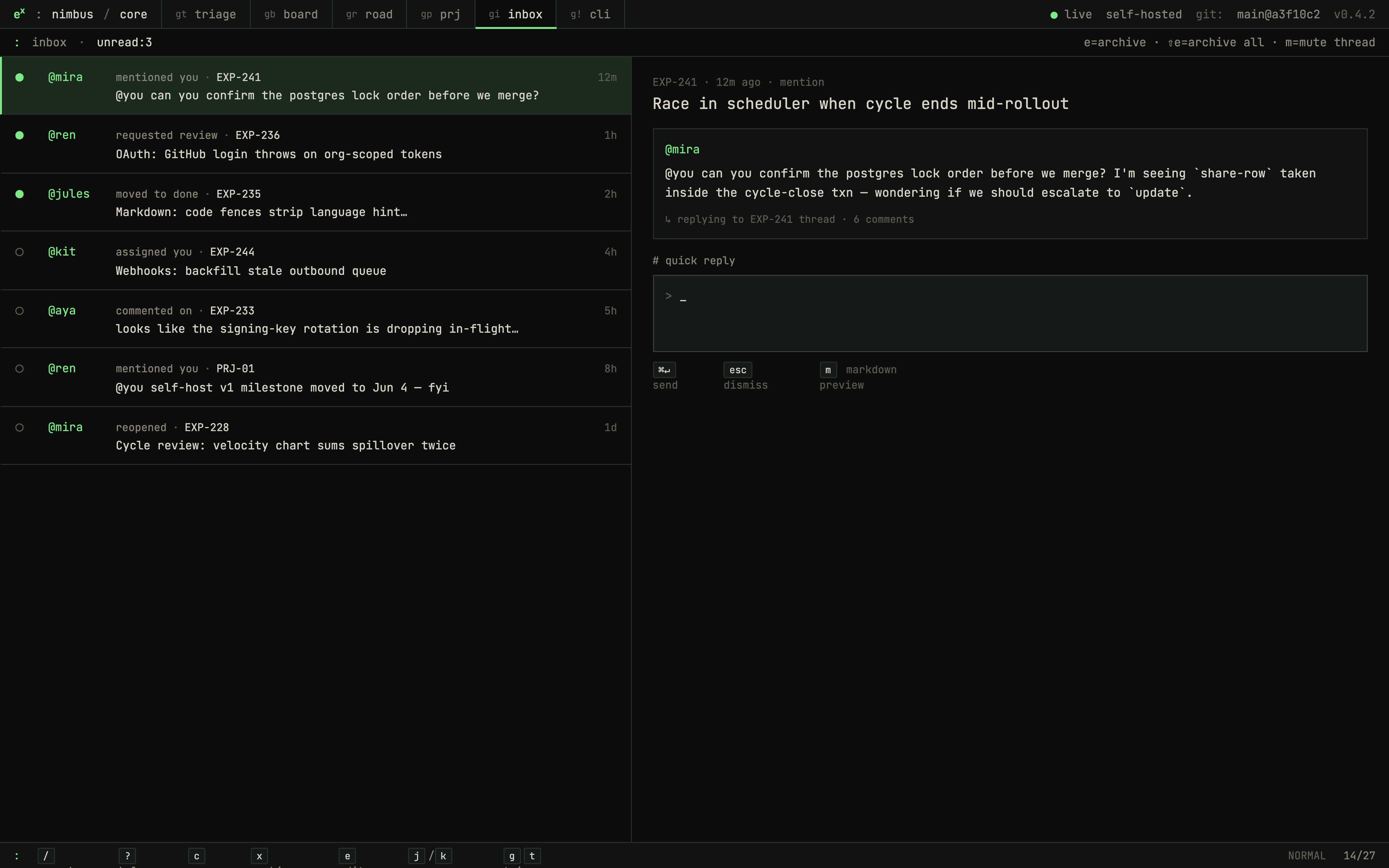1389x868 pixels.
Task: Click the unread dot on the @ren EXP-236 row
Action: (x=20, y=135)
